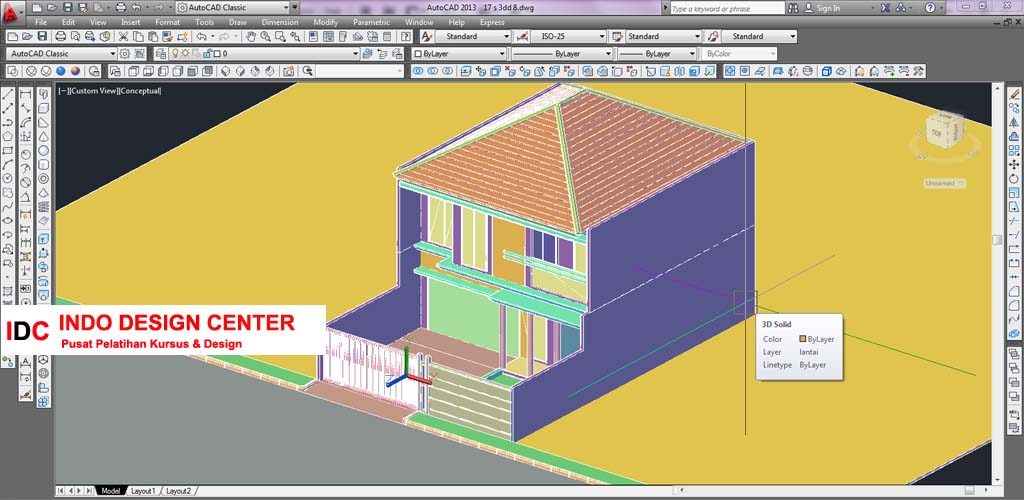Expand the Quick Access workspace dropdown
Image resolution: width=1024 pixels, height=500 pixels.
point(286,8)
